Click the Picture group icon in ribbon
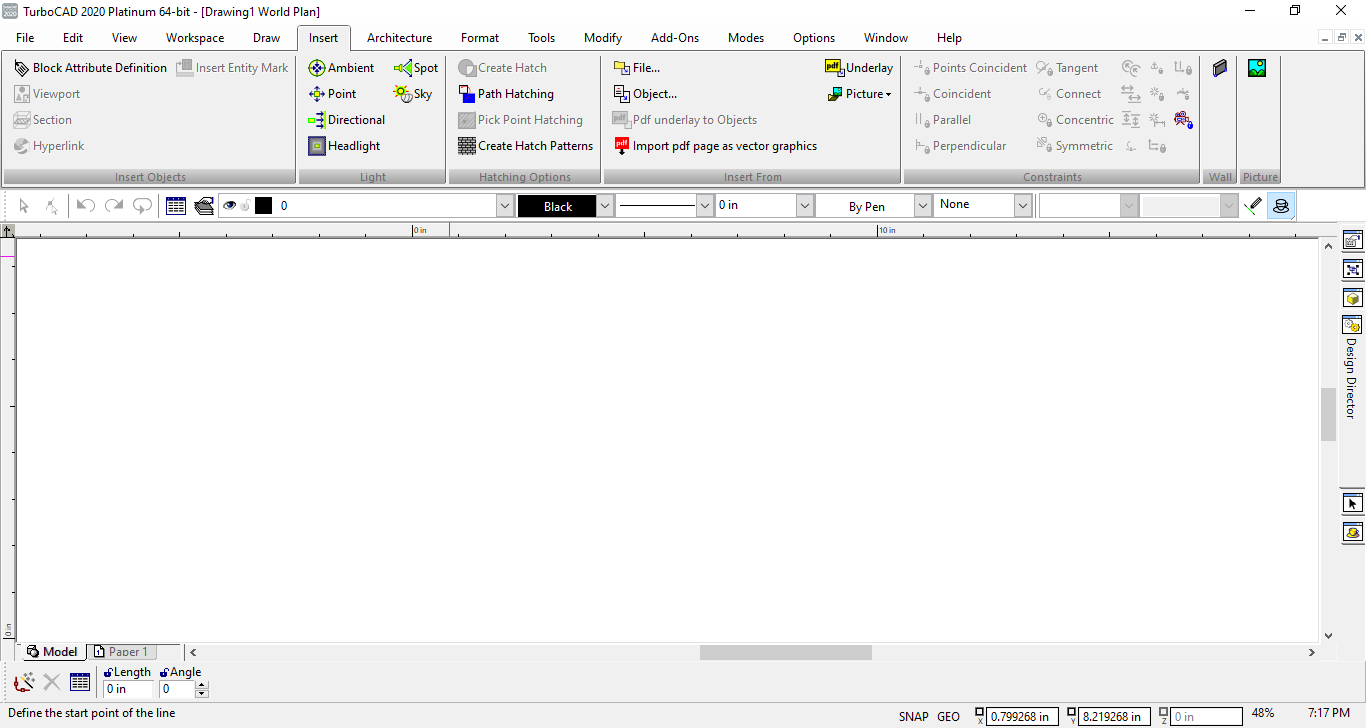Image resolution: width=1366 pixels, height=728 pixels. point(1257,68)
